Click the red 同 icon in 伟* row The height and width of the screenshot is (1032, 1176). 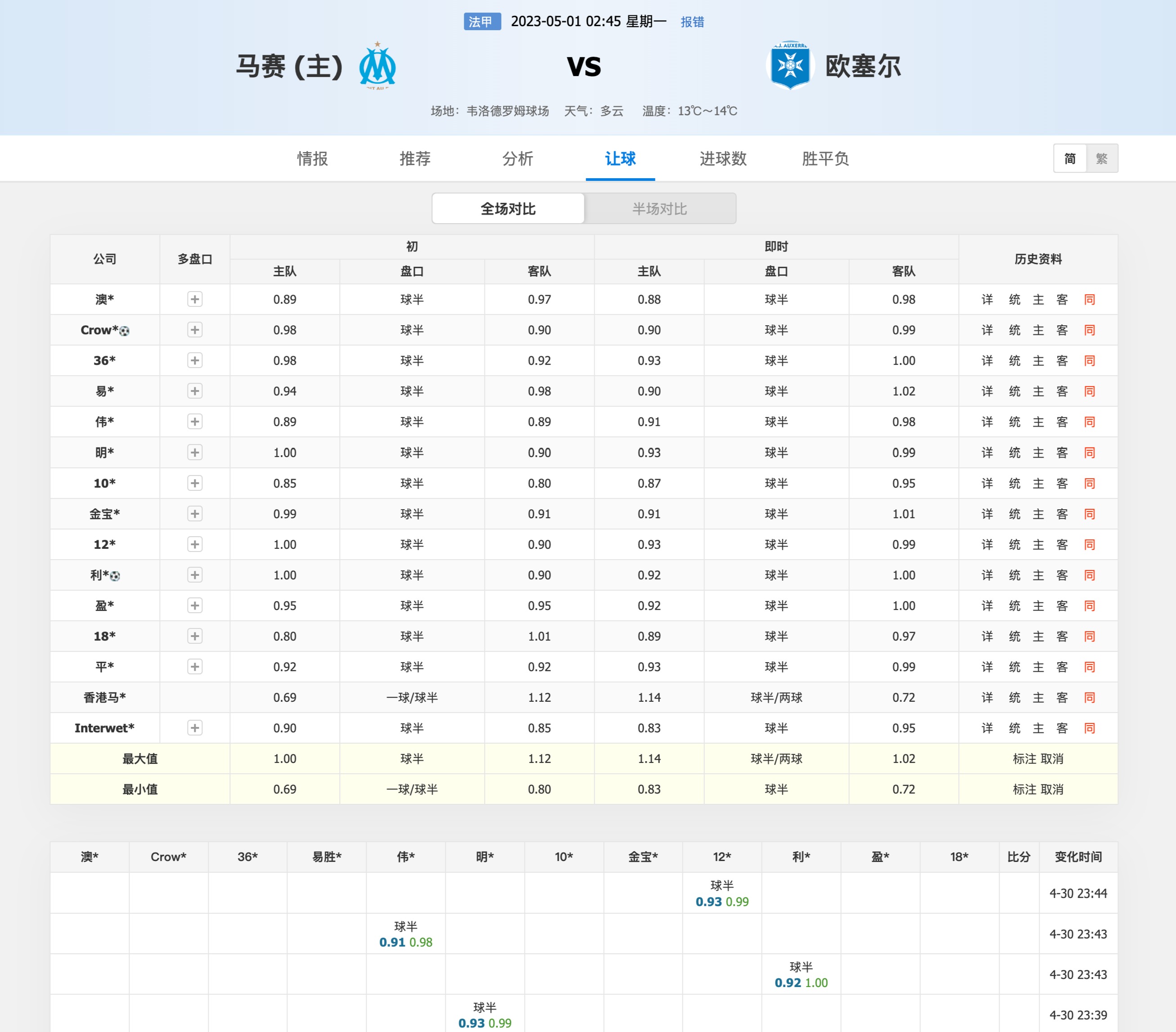click(x=1089, y=422)
